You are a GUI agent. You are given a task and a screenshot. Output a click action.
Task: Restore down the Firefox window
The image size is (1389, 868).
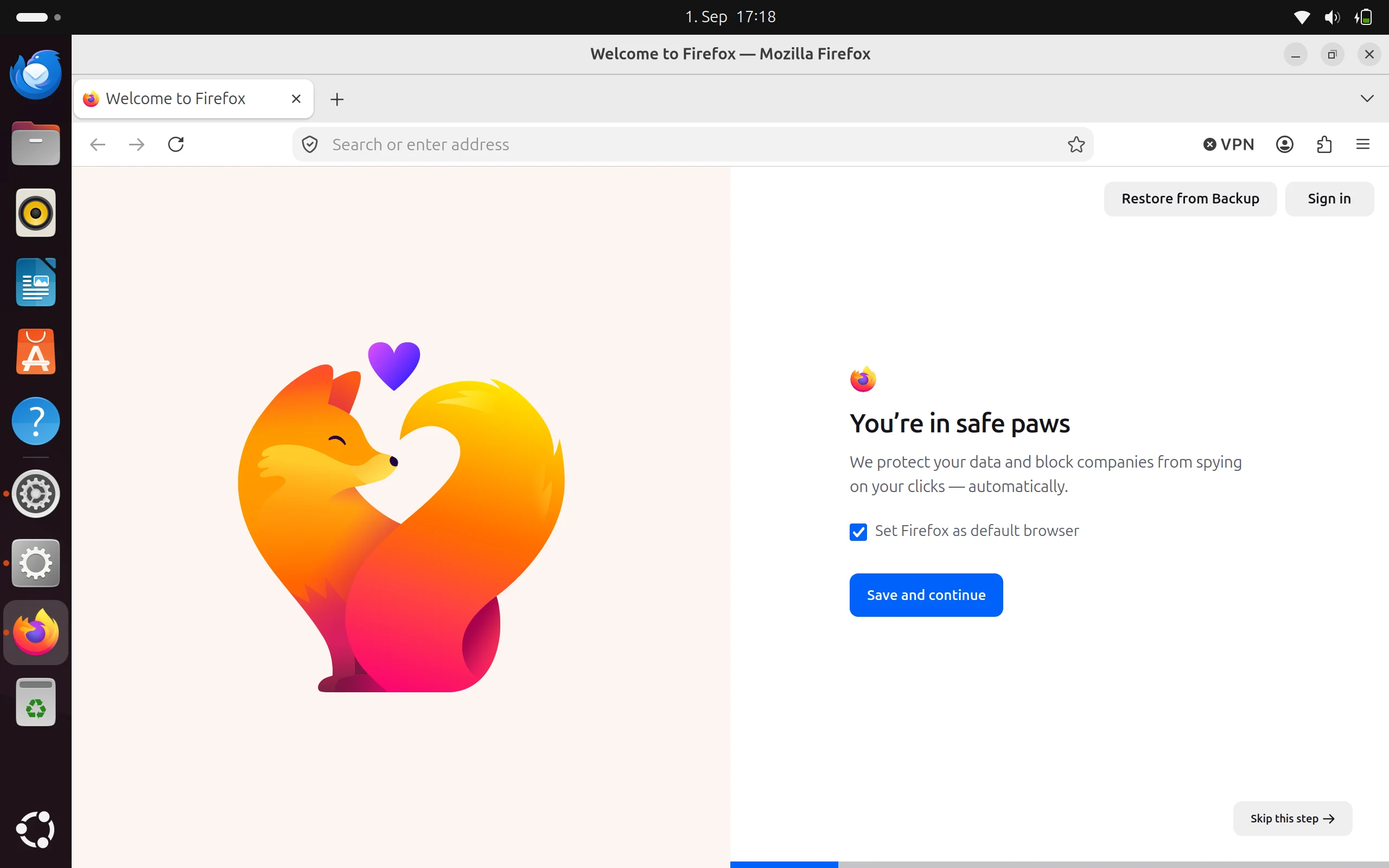point(1332,55)
